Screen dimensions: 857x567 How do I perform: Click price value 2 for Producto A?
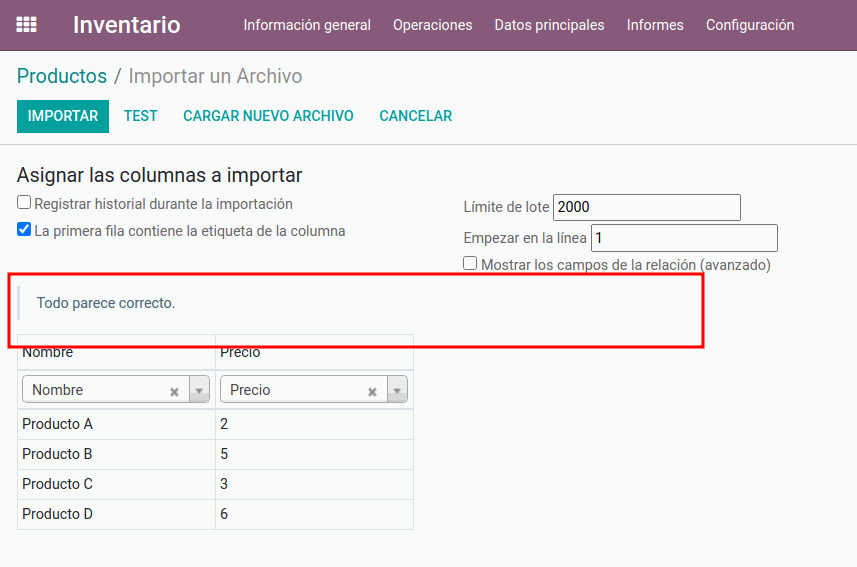[314, 424]
